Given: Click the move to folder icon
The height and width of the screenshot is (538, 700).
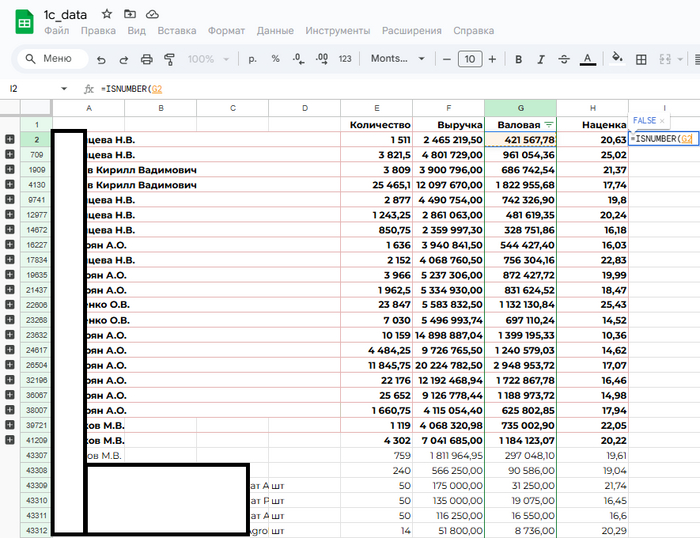Looking at the screenshot, I should pyautogui.click(x=130, y=14).
